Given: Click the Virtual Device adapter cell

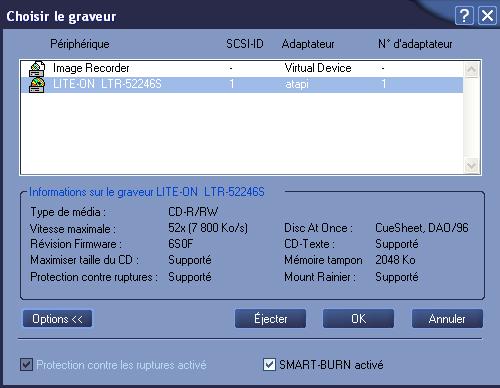Looking at the screenshot, I should tap(318, 68).
